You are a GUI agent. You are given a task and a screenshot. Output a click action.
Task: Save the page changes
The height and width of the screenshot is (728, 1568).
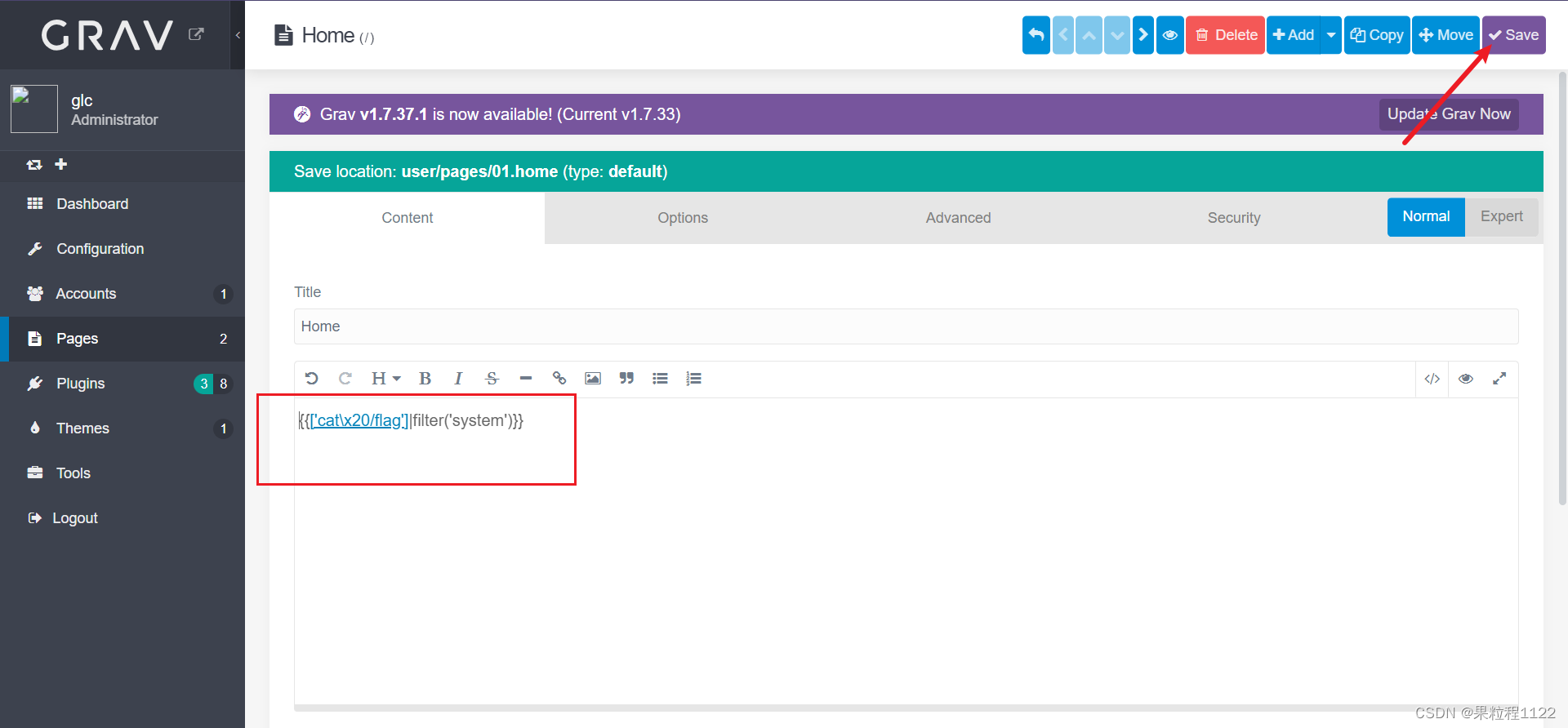tap(1514, 35)
